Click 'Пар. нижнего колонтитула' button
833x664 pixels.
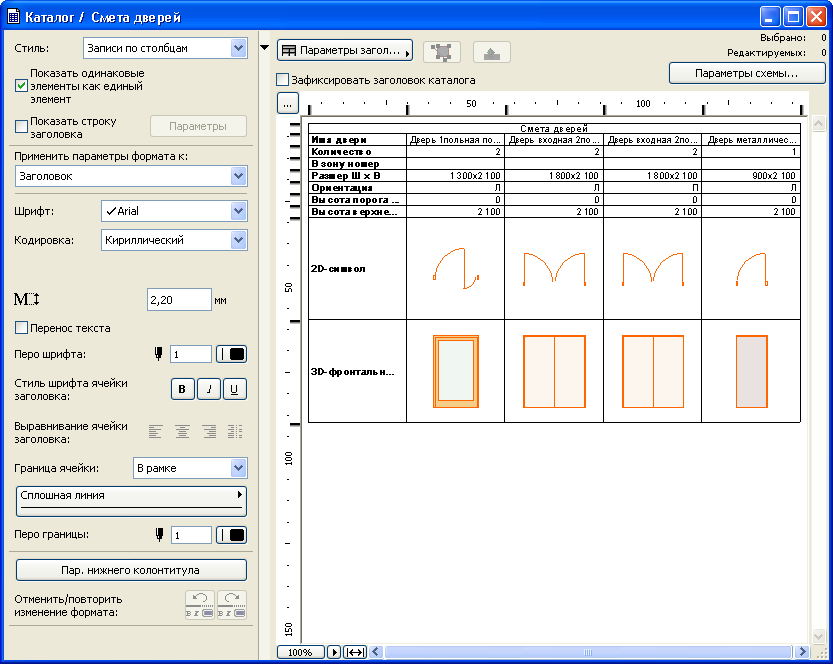pyautogui.click(x=131, y=570)
